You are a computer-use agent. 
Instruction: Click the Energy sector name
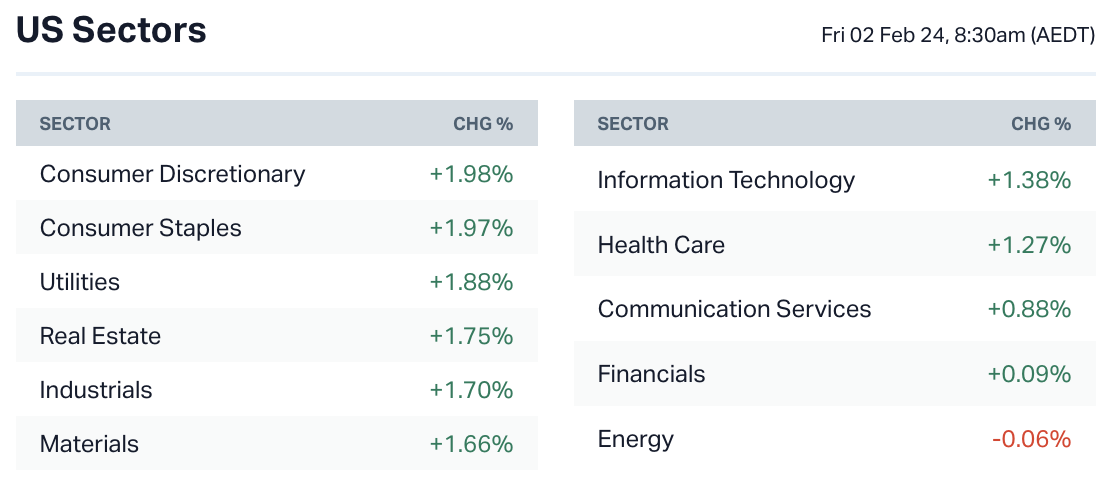(x=636, y=439)
